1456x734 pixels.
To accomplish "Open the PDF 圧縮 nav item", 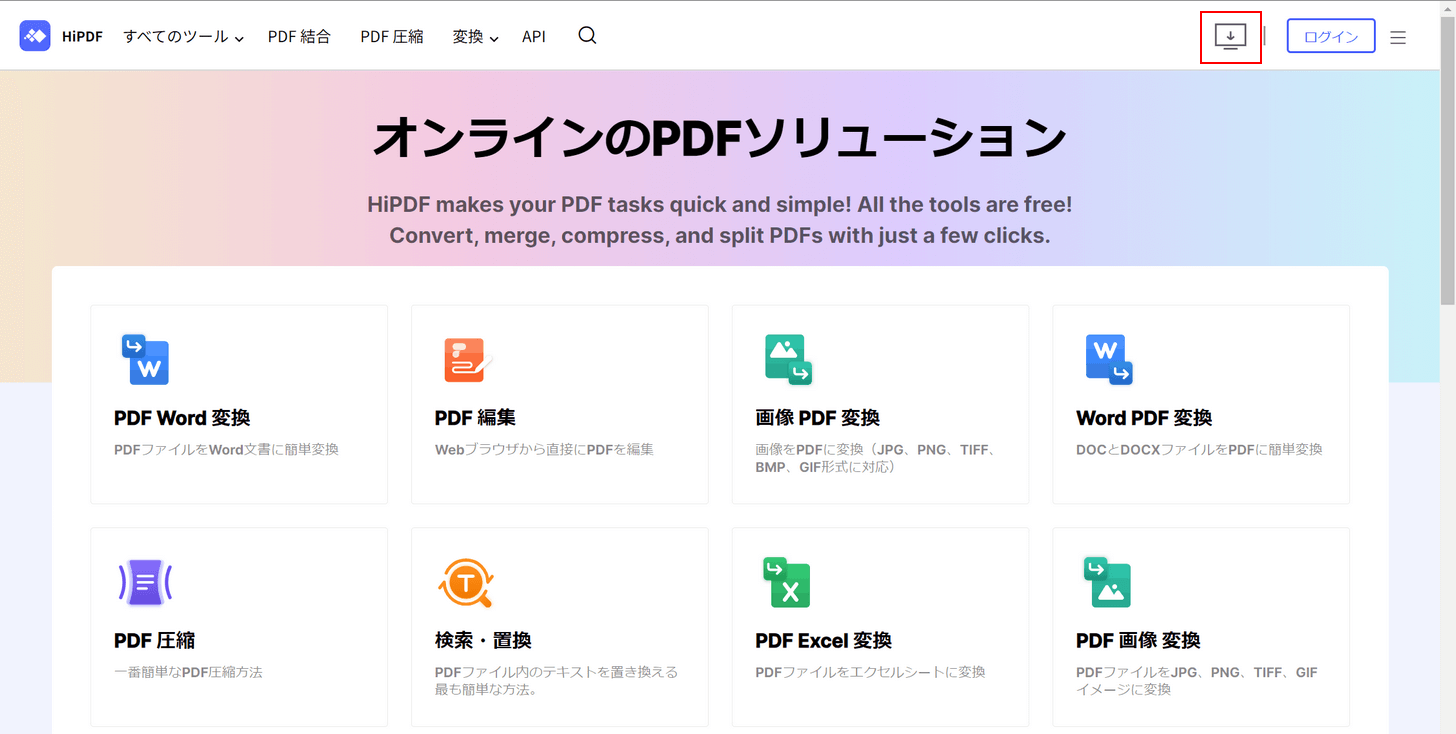I will pos(392,37).
